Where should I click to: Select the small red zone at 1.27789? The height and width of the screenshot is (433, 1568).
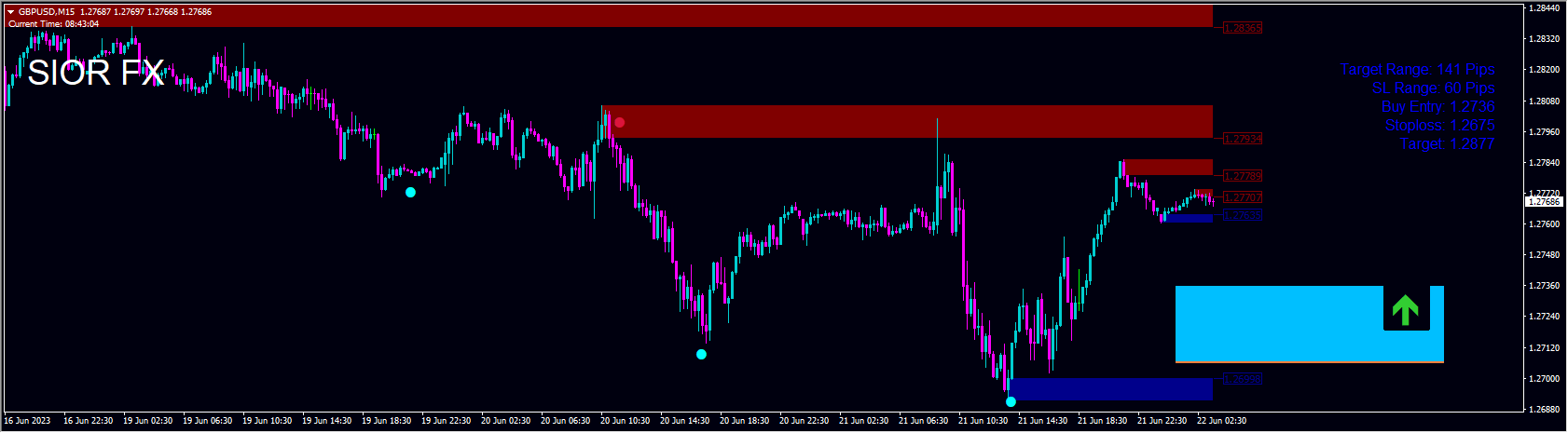(x=1168, y=168)
